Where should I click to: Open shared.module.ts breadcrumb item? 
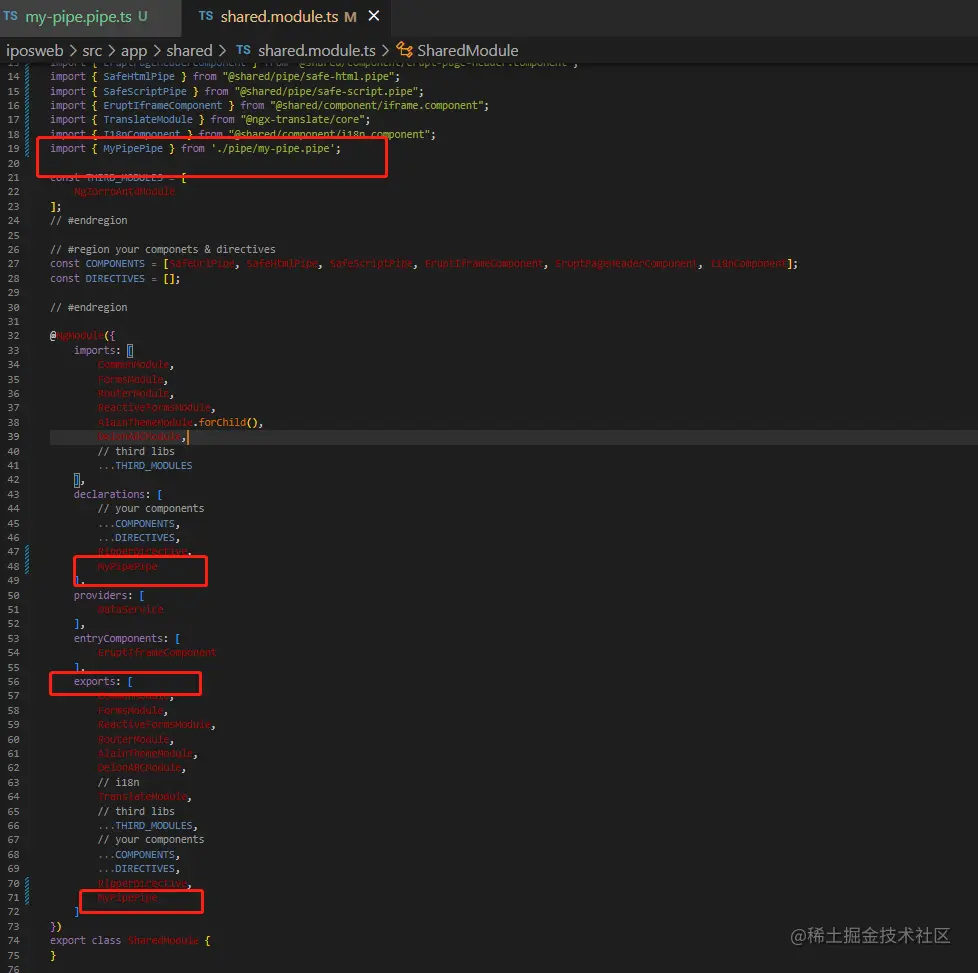coord(317,51)
